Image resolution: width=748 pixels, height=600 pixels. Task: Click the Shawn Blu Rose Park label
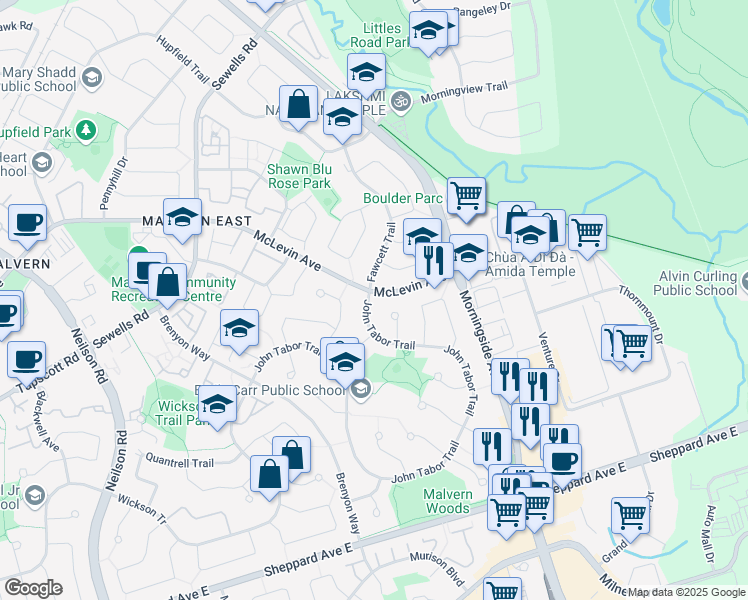(299, 176)
